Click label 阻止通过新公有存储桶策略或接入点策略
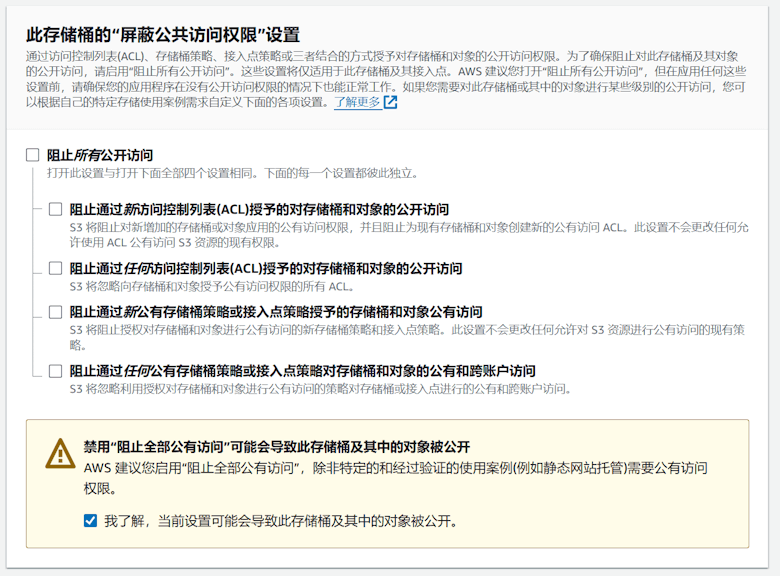Image resolution: width=780 pixels, height=576 pixels. [x=276, y=312]
